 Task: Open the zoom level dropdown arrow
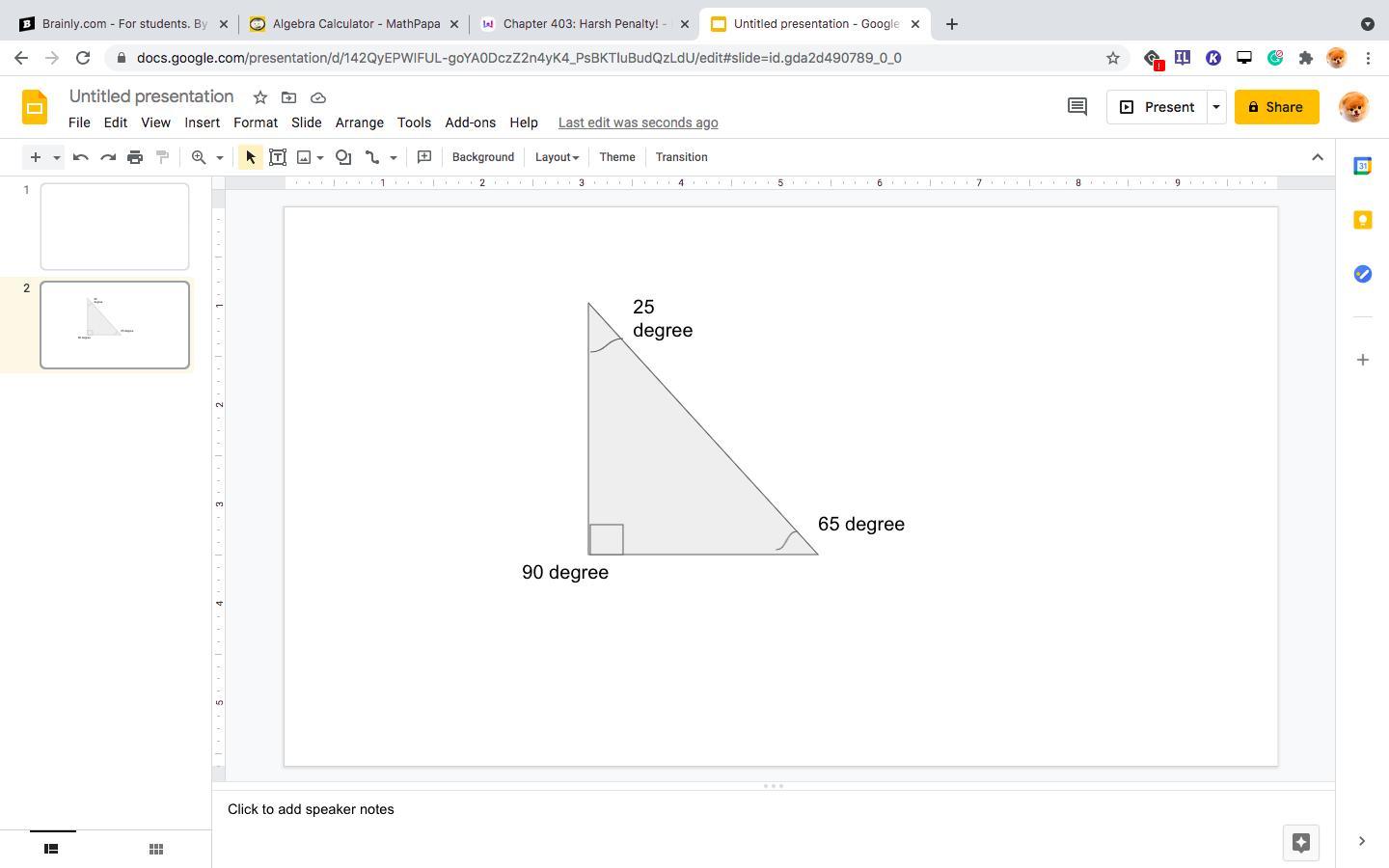[x=220, y=157]
